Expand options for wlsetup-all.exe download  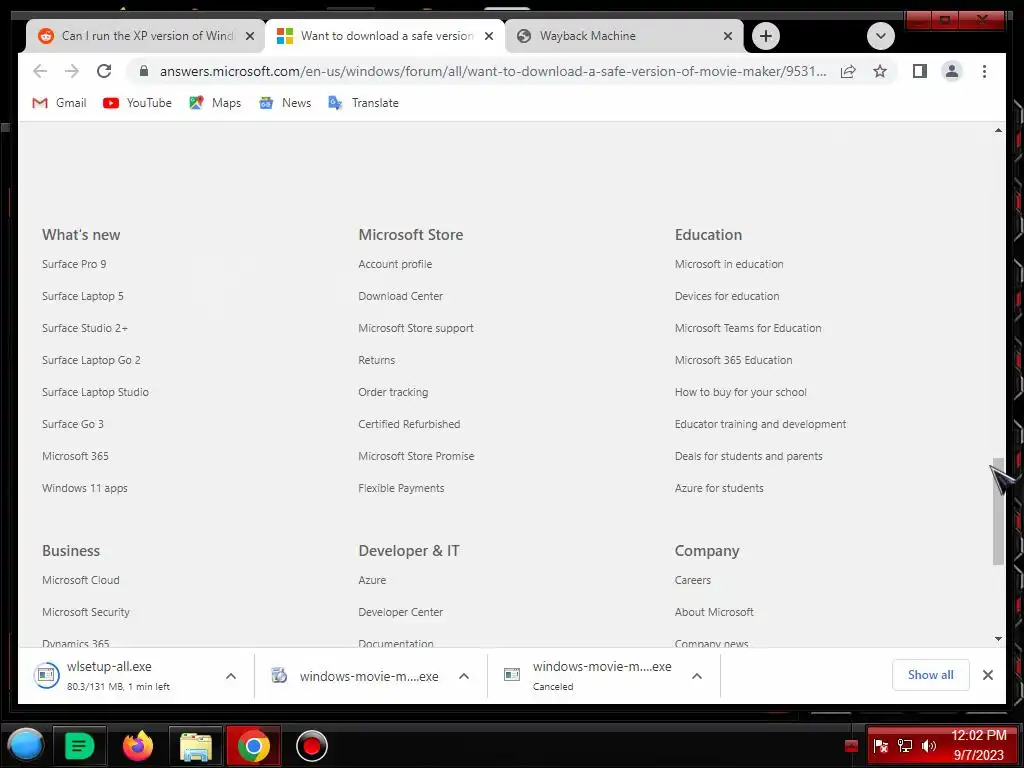click(x=231, y=676)
